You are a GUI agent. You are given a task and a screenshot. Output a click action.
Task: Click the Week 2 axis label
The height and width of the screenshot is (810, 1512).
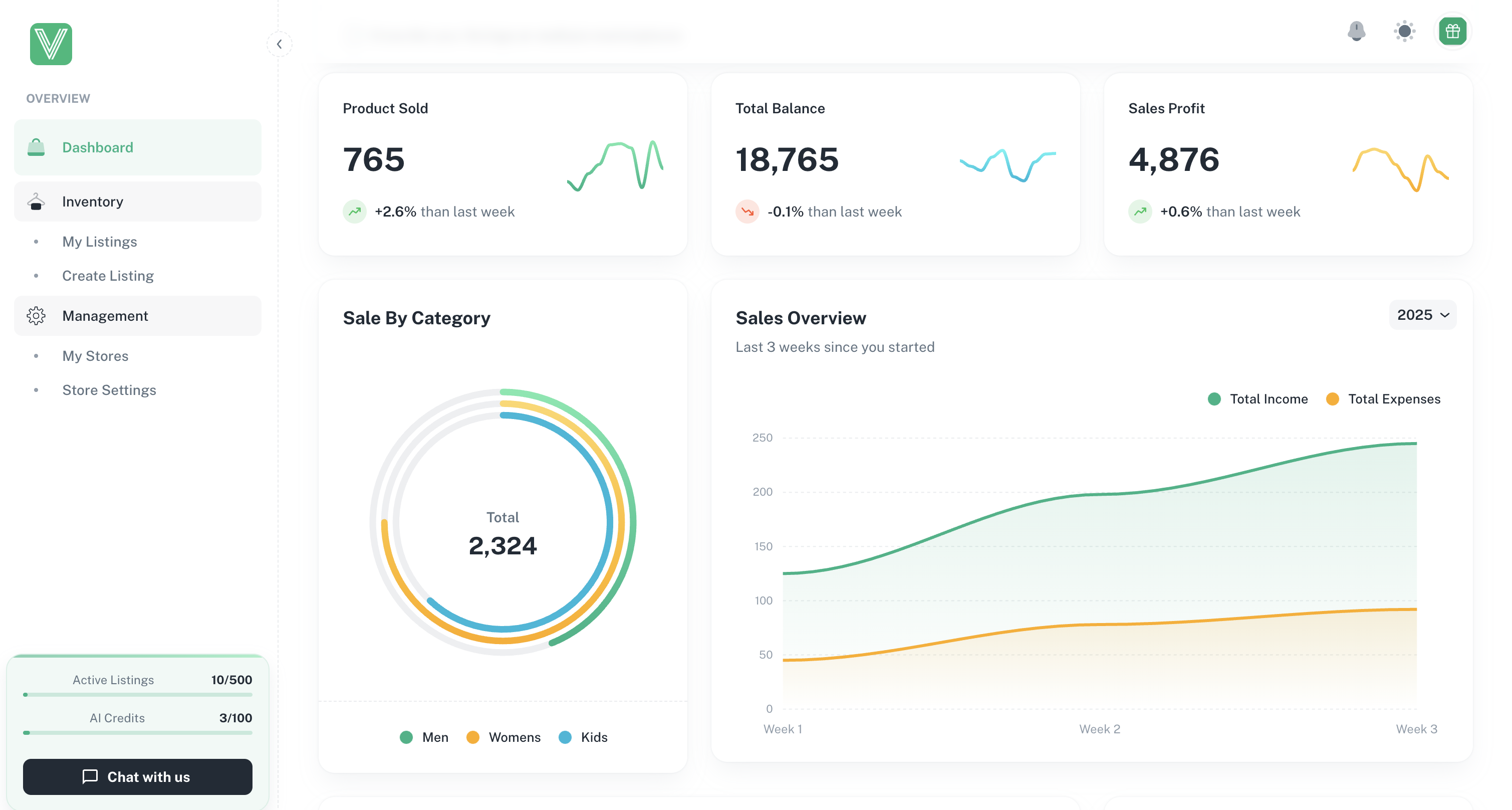(x=1100, y=729)
